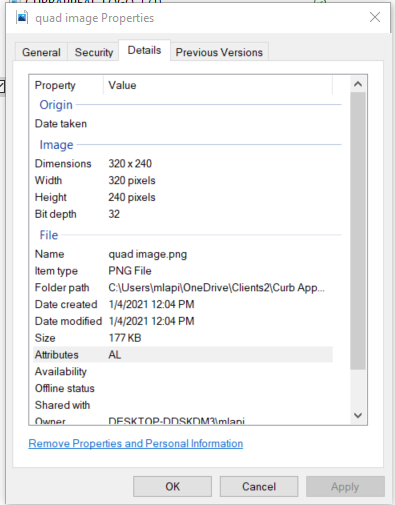395x505 pixels.
Task: Click the vertical scrollbar thumb in the list
Action: coord(358,231)
